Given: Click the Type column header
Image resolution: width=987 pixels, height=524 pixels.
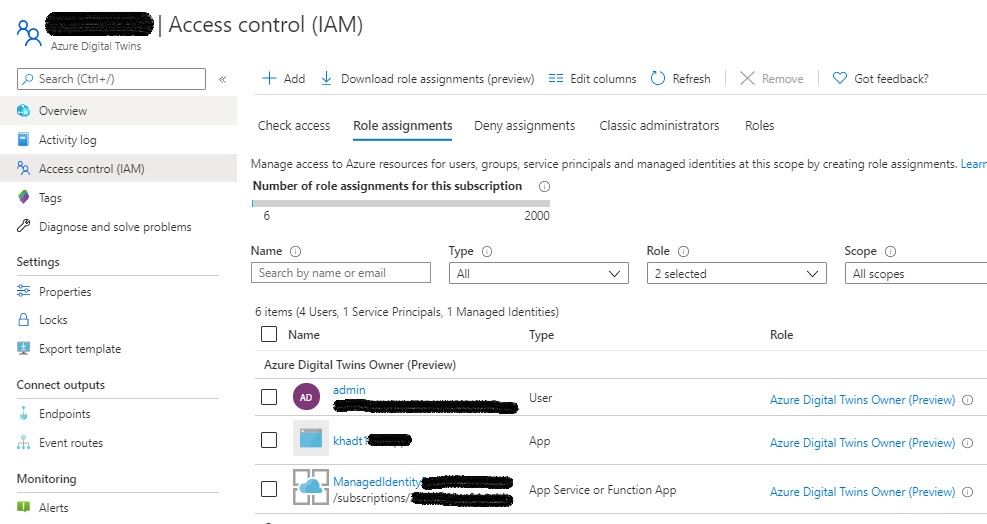Looking at the screenshot, I should [541, 335].
